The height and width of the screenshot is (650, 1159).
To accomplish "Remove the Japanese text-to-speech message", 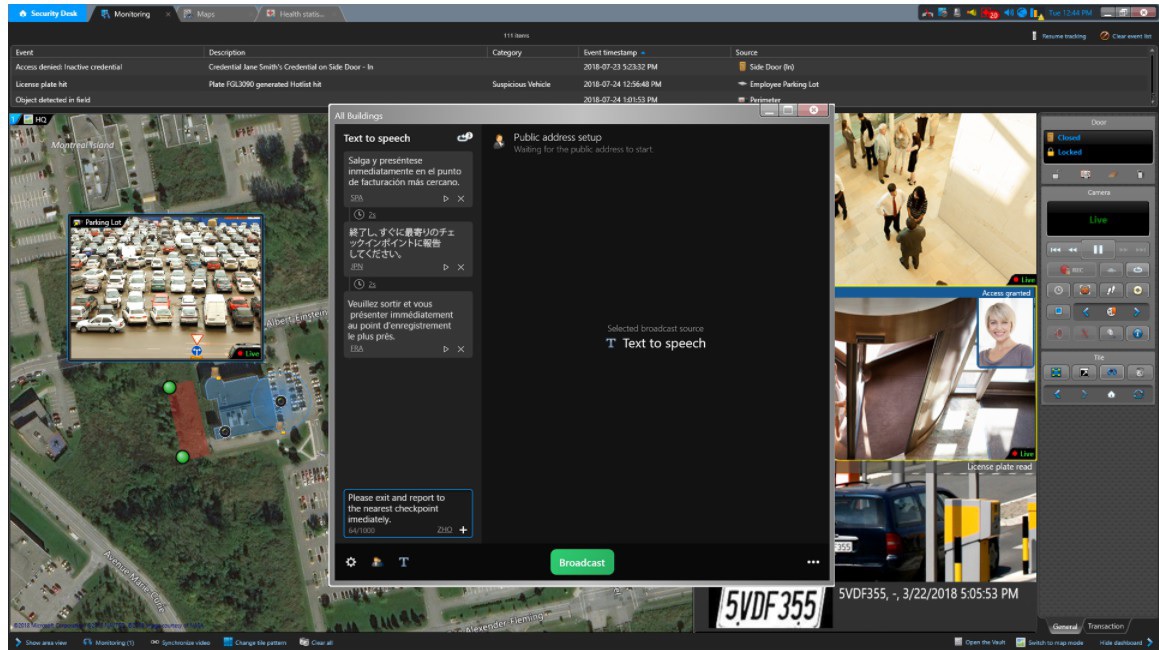I will [x=461, y=267].
